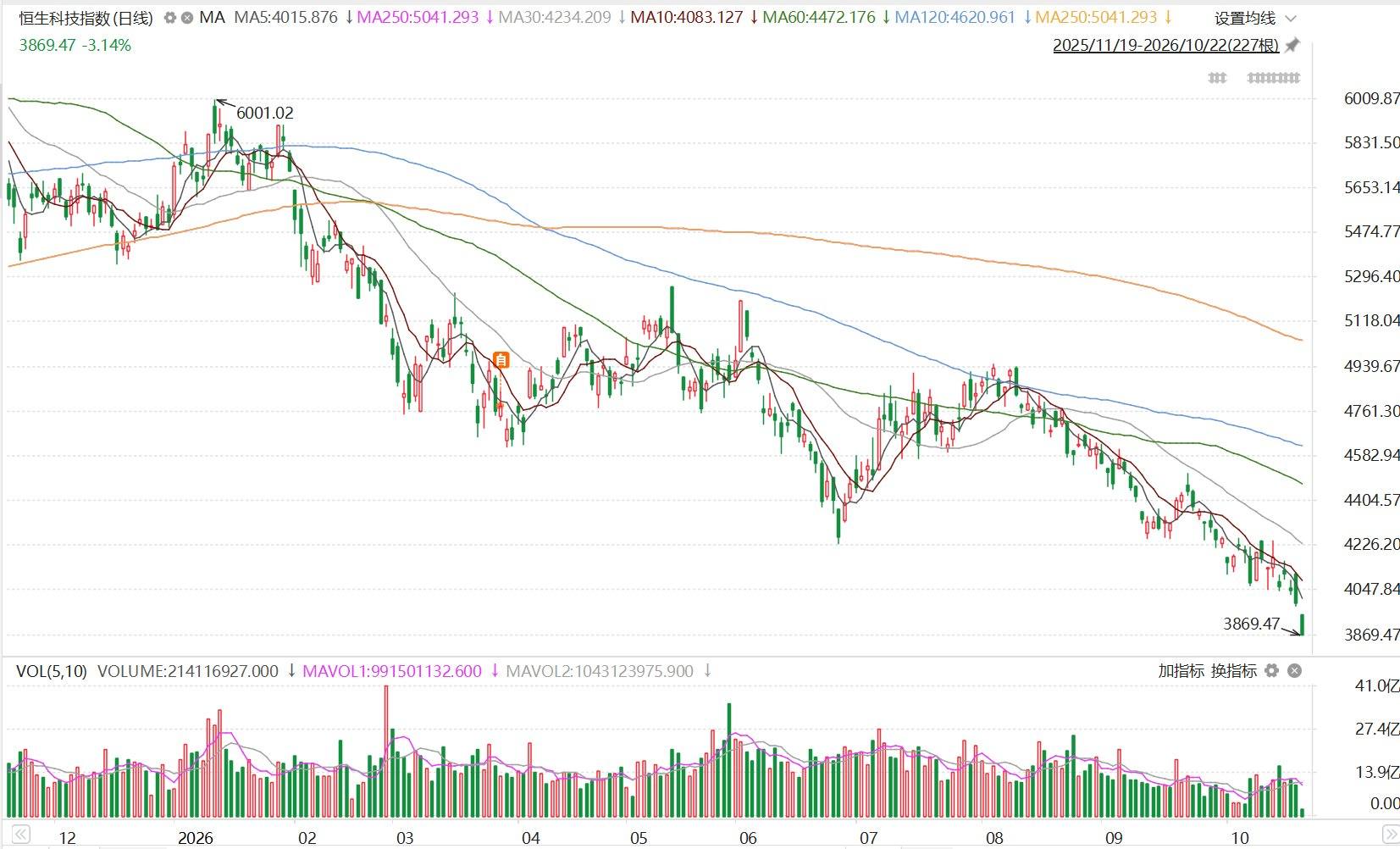The image size is (1400, 849).
Task: Click the 3869.47 low price label on chart
Action: (x=1251, y=624)
